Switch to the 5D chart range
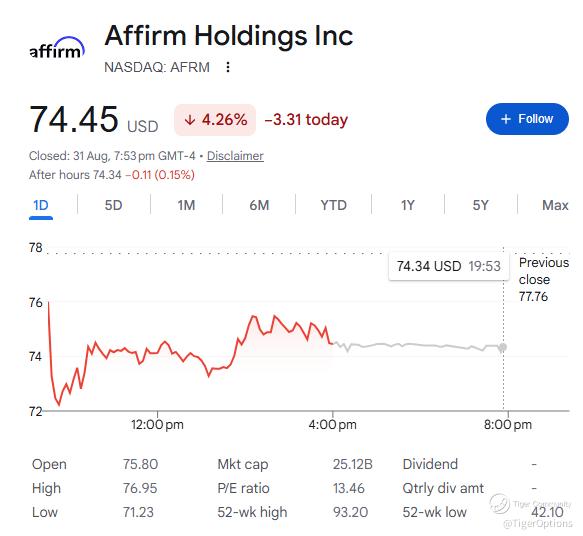This screenshot has width=583, height=536. coord(113,205)
